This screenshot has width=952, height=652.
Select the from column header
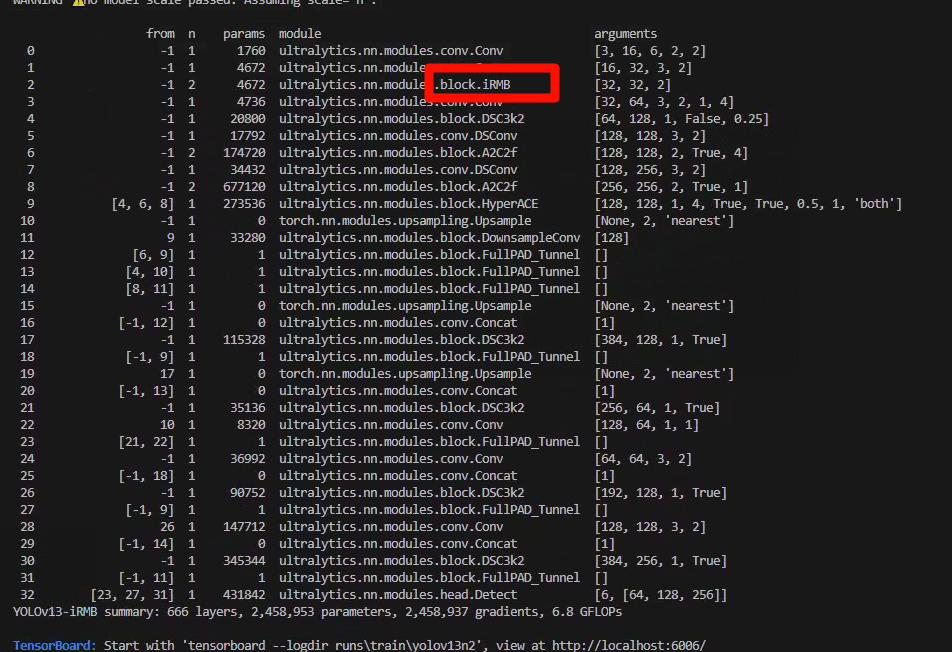click(x=161, y=33)
